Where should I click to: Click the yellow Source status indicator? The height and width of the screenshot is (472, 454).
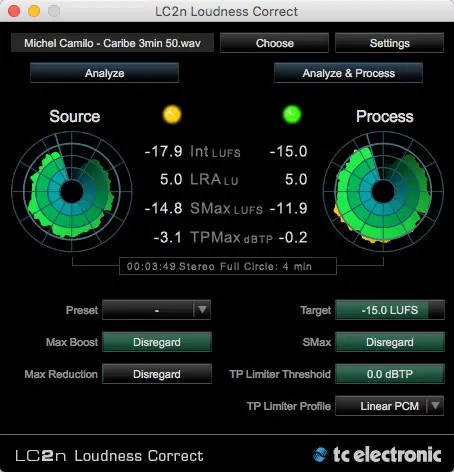pyautogui.click(x=172, y=114)
